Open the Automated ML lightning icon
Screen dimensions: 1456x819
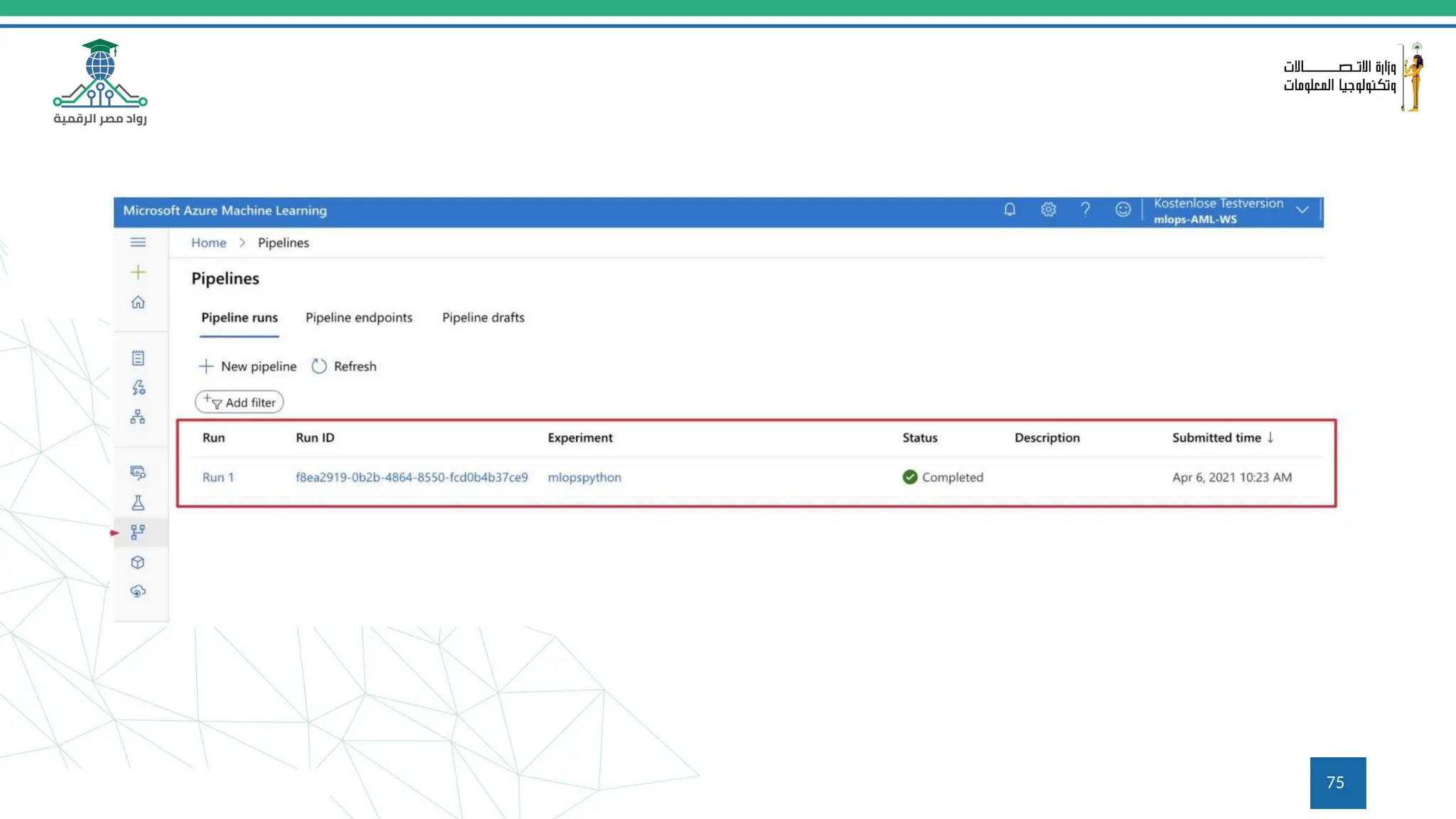coord(138,387)
